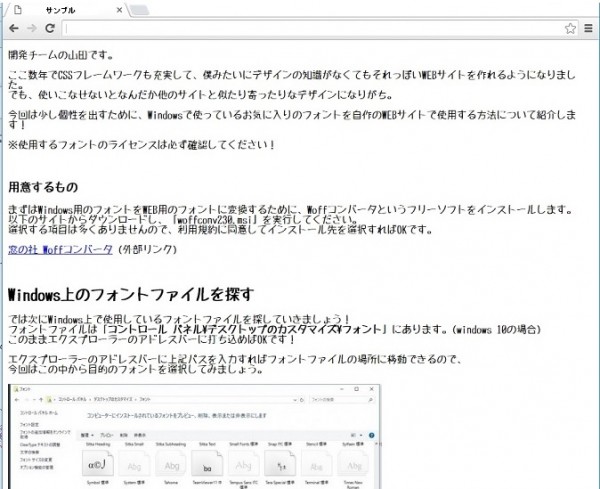Viewport: 600px width, 489px height.
Task: Go back with the browser Back arrow
Action: click(14, 28)
